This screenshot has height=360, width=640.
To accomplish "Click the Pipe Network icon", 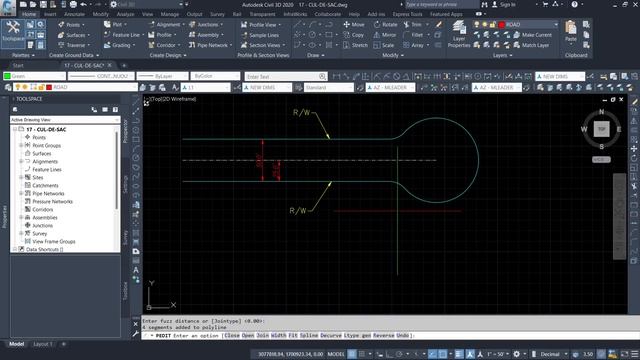I will click(192, 45).
